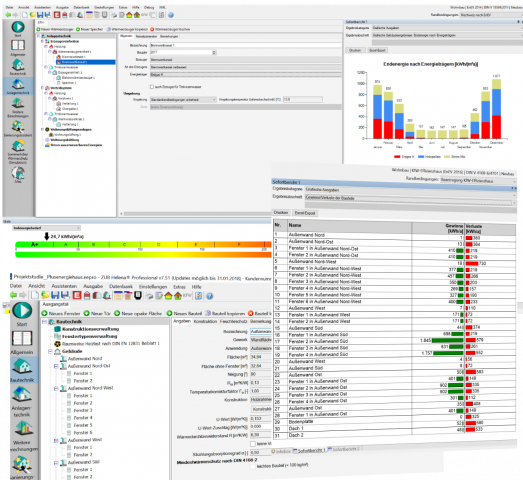The height and width of the screenshot is (480, 523).
Task: Collapse the Gebäude tree node
Action: click(50, 351)
